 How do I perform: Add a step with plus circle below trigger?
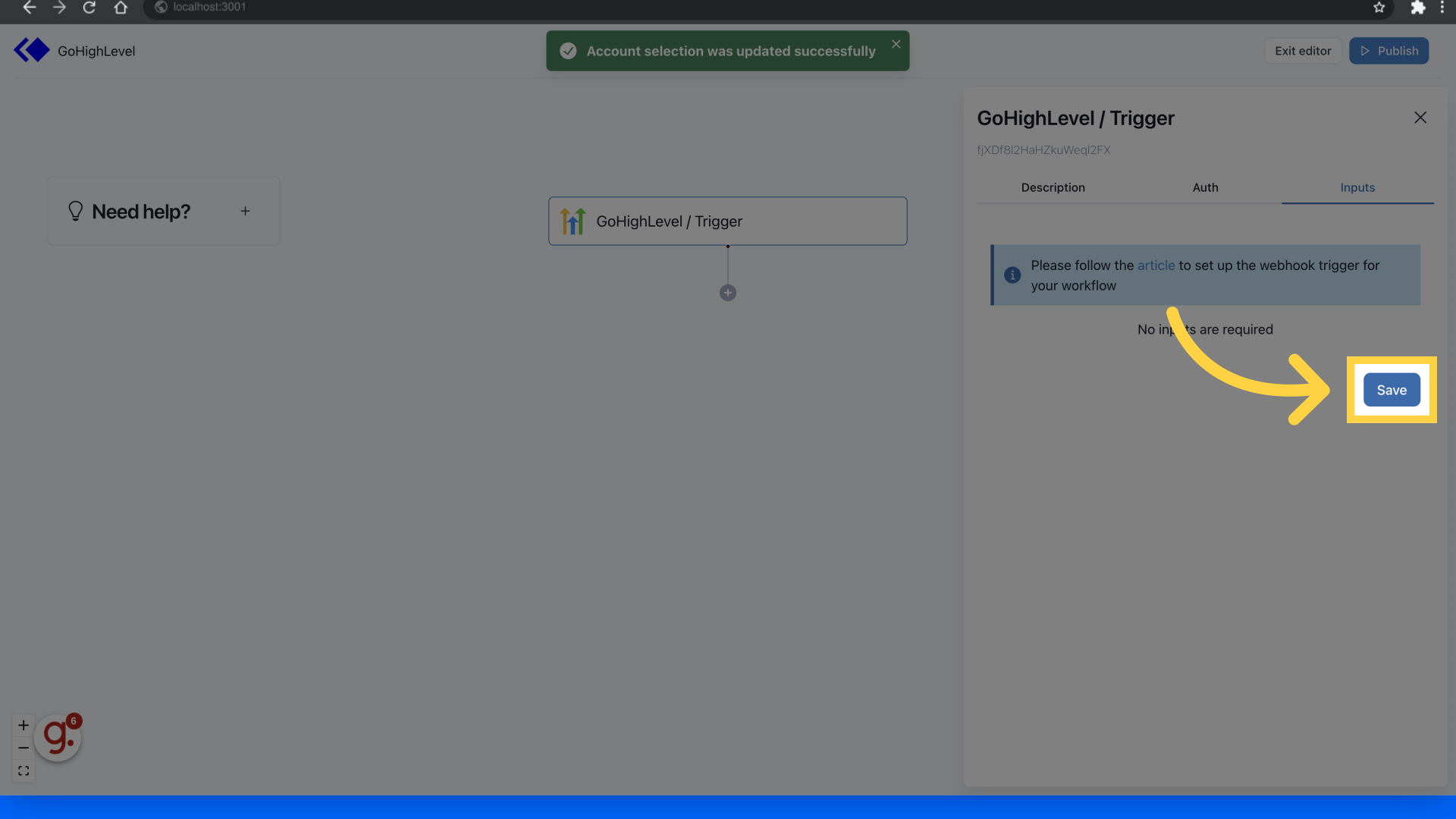coord(727,293)
